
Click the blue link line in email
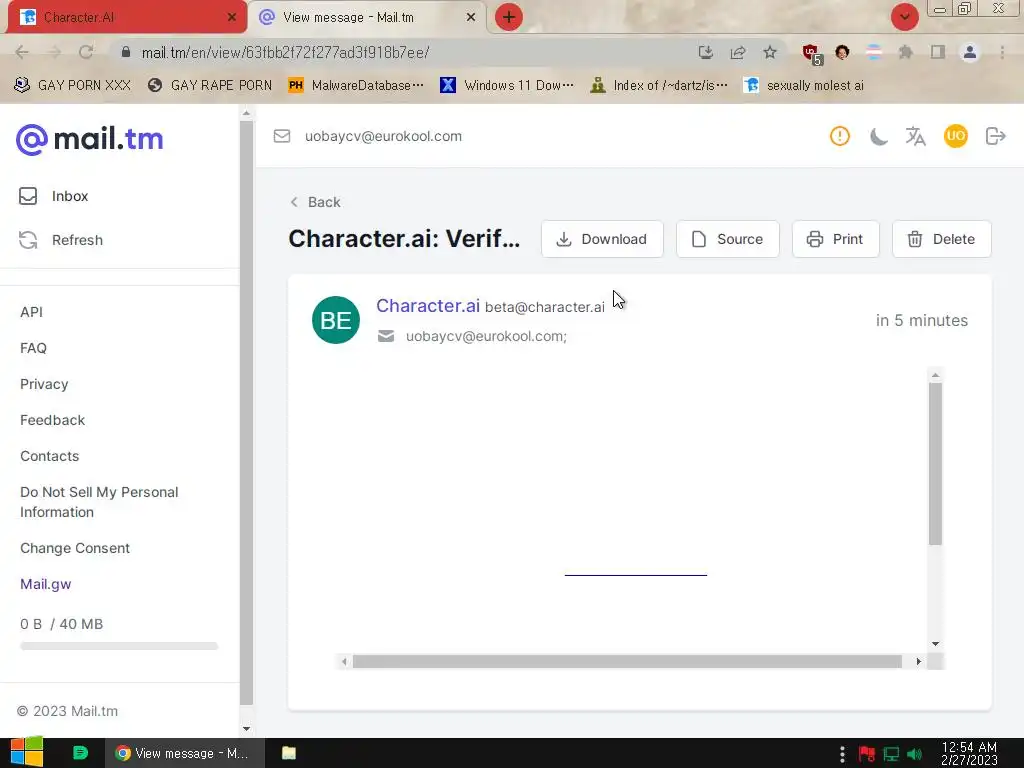tap(635, 575)
